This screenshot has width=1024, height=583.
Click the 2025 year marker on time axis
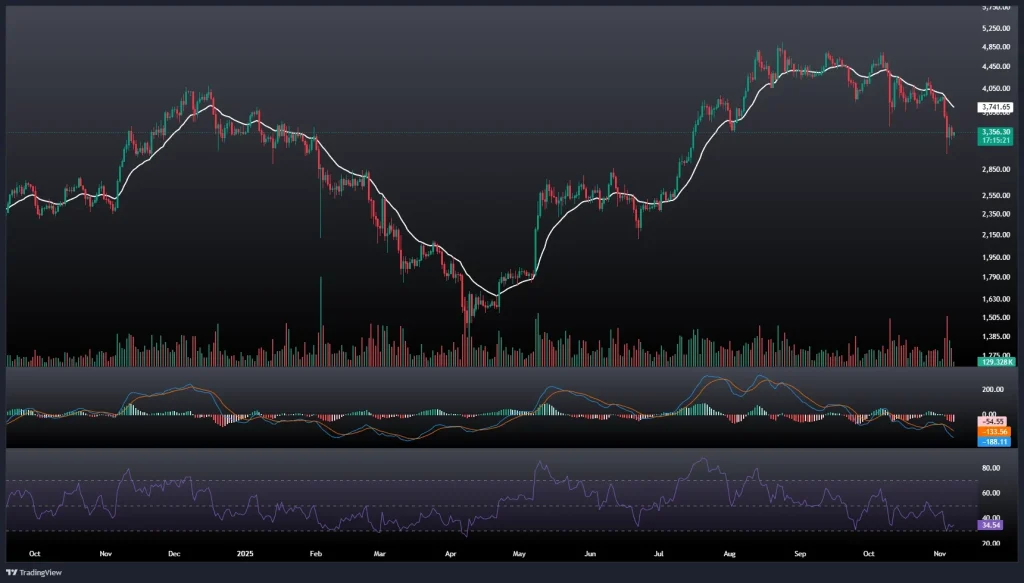coord(246,552)
